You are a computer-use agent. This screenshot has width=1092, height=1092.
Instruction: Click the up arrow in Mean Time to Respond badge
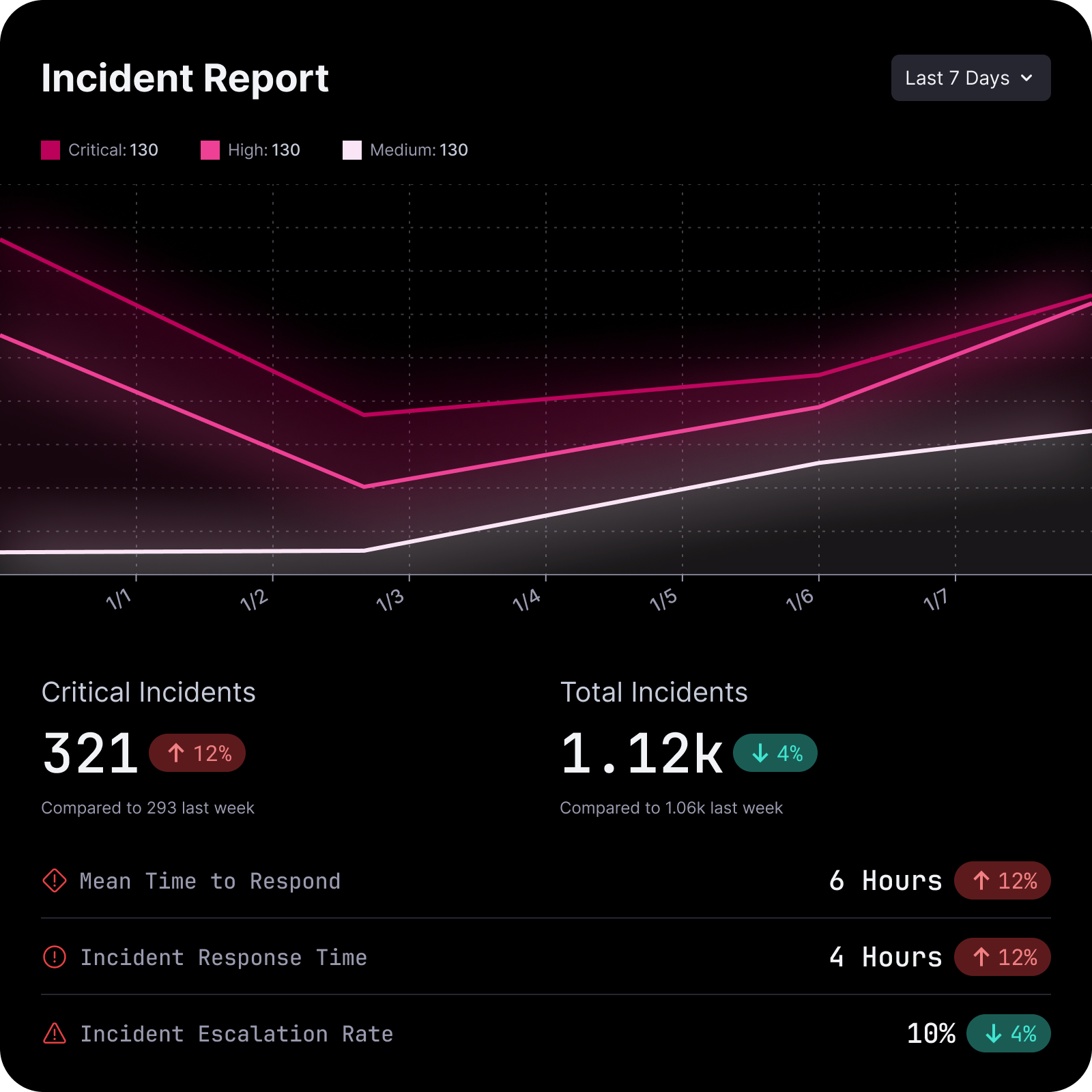(x=981, y=880)
